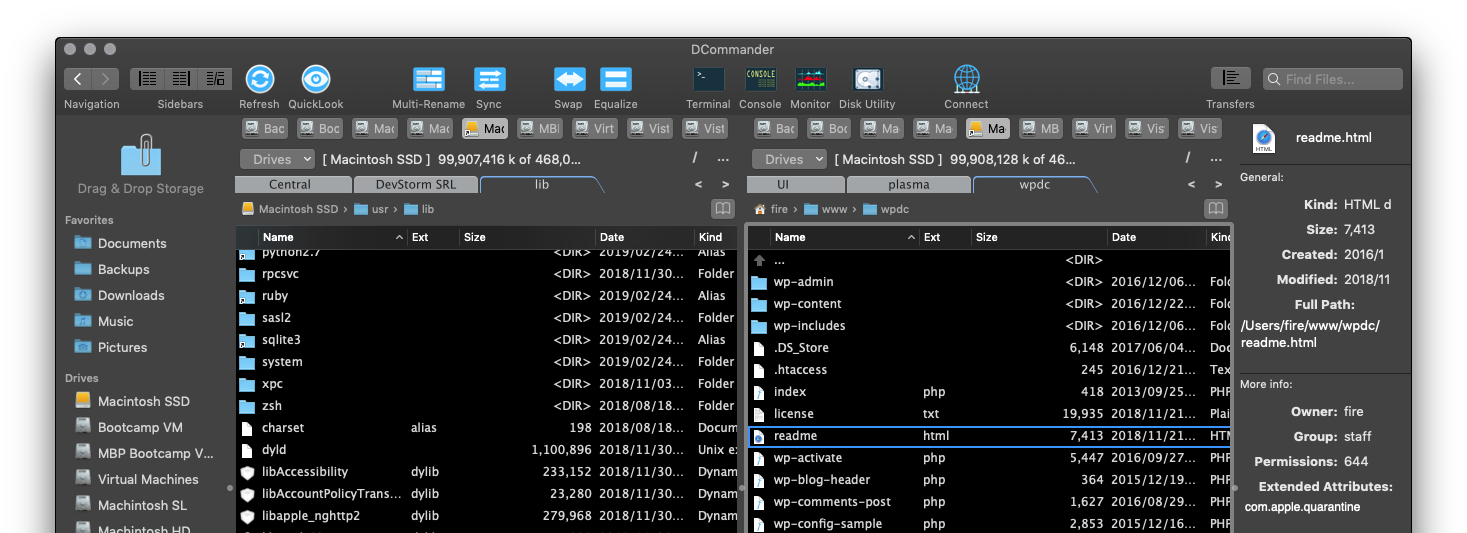Open Downloads in the Favorites sidebar
This screenshot has height=533, width=1467.
pos(131,295)
